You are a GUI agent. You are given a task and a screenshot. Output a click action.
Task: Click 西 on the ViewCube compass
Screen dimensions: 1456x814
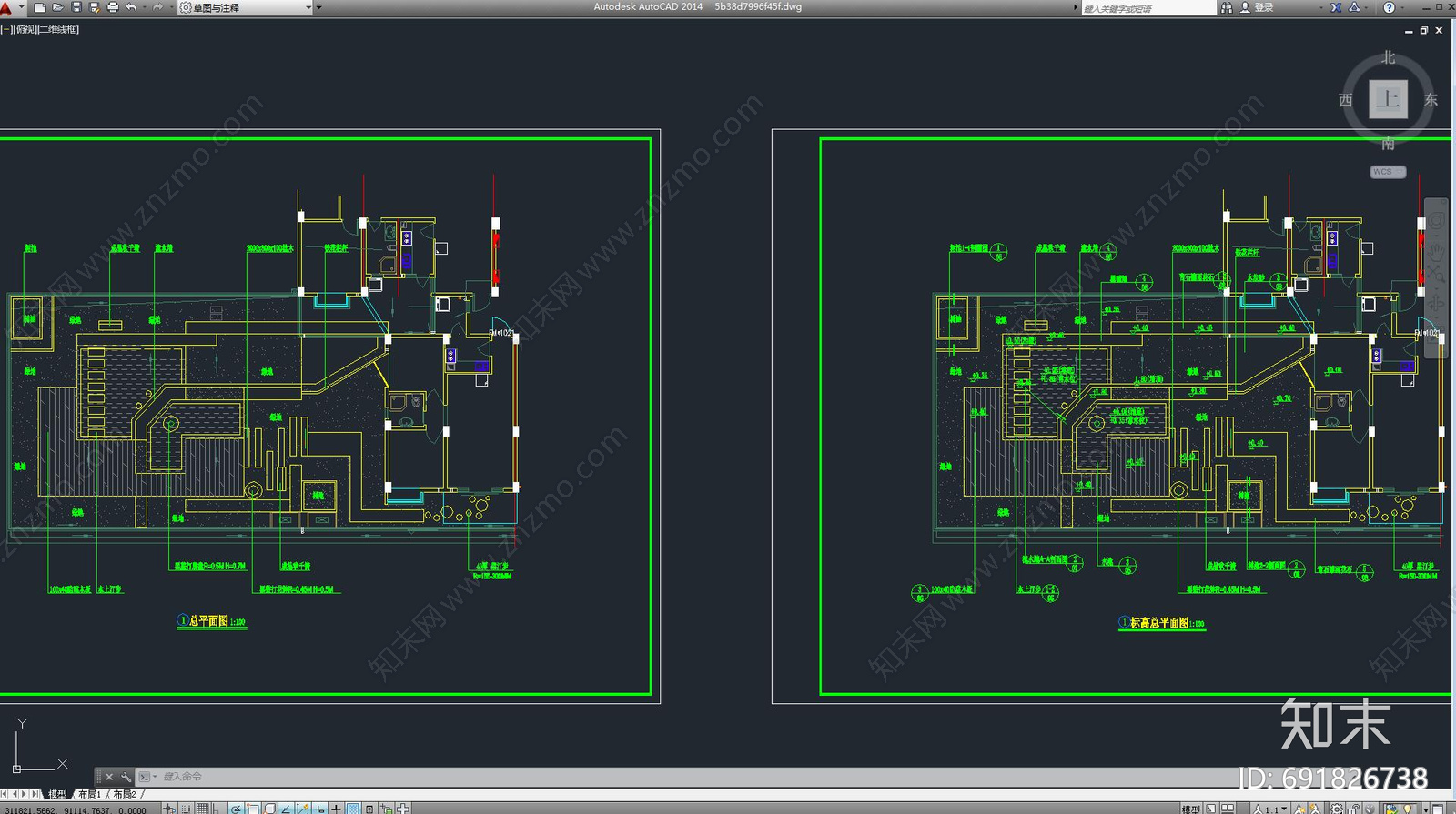pyautogui.click(x=1346, y=100)
